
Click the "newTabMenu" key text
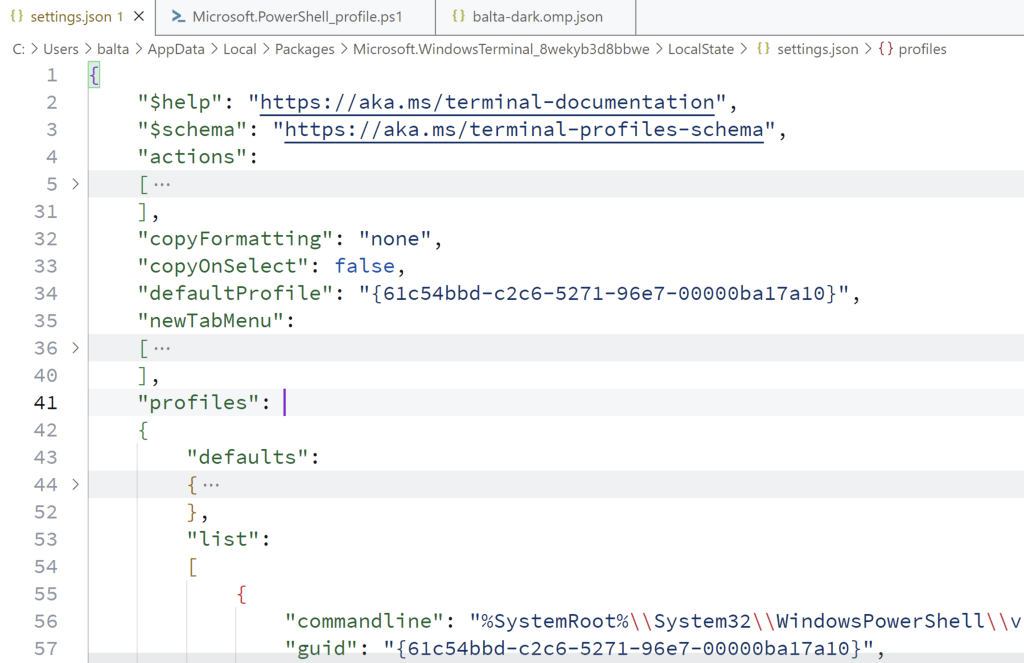[212, 321]
